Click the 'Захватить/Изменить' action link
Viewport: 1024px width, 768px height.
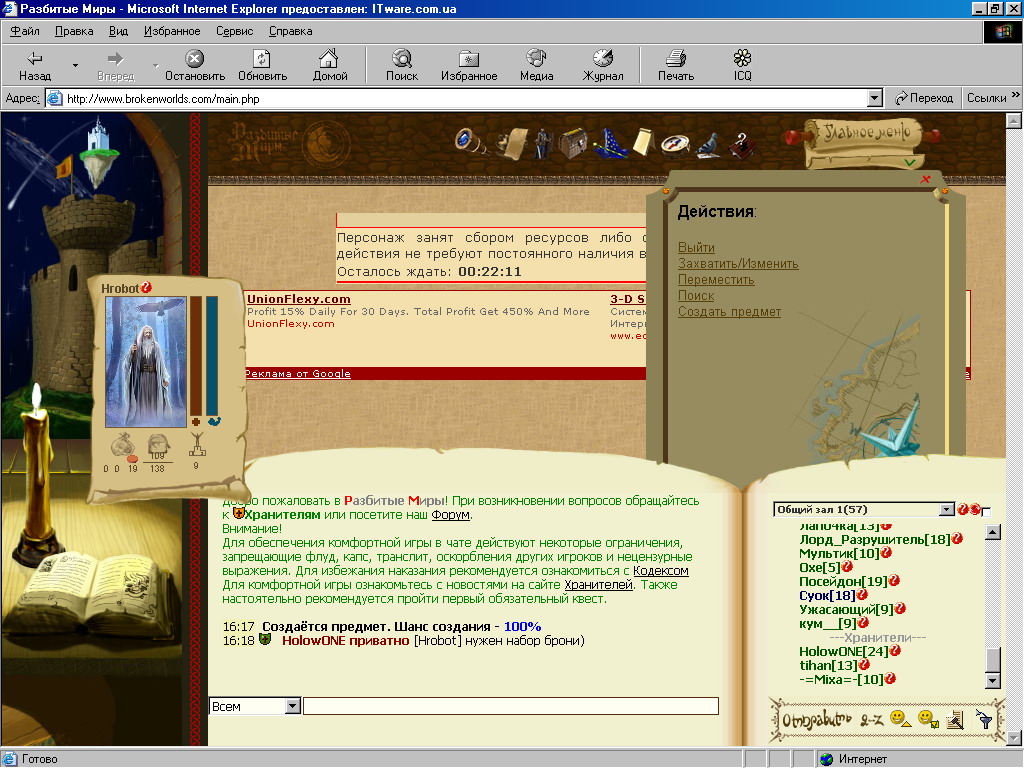(x=738, y=264)
